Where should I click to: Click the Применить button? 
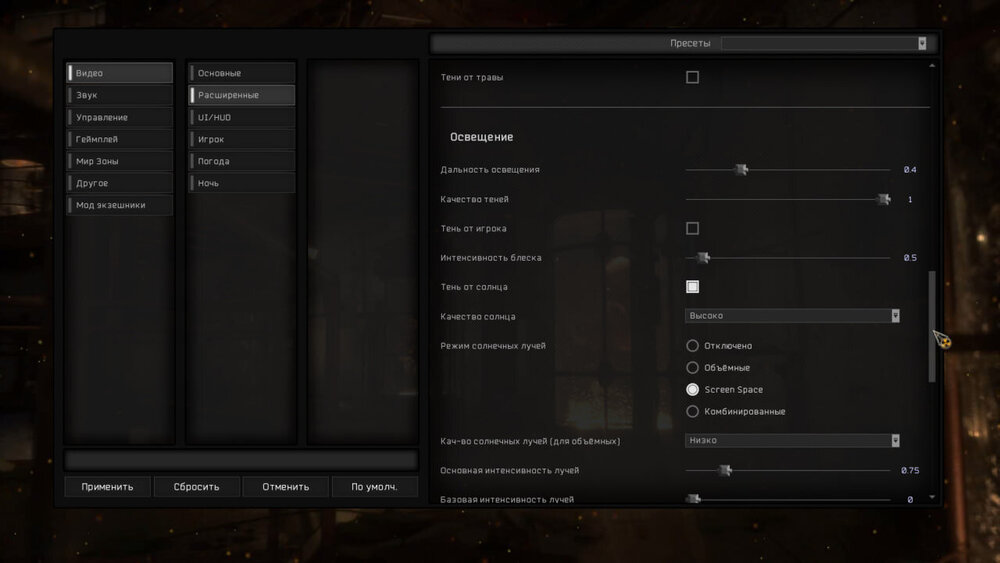click(x=107, y=487)
